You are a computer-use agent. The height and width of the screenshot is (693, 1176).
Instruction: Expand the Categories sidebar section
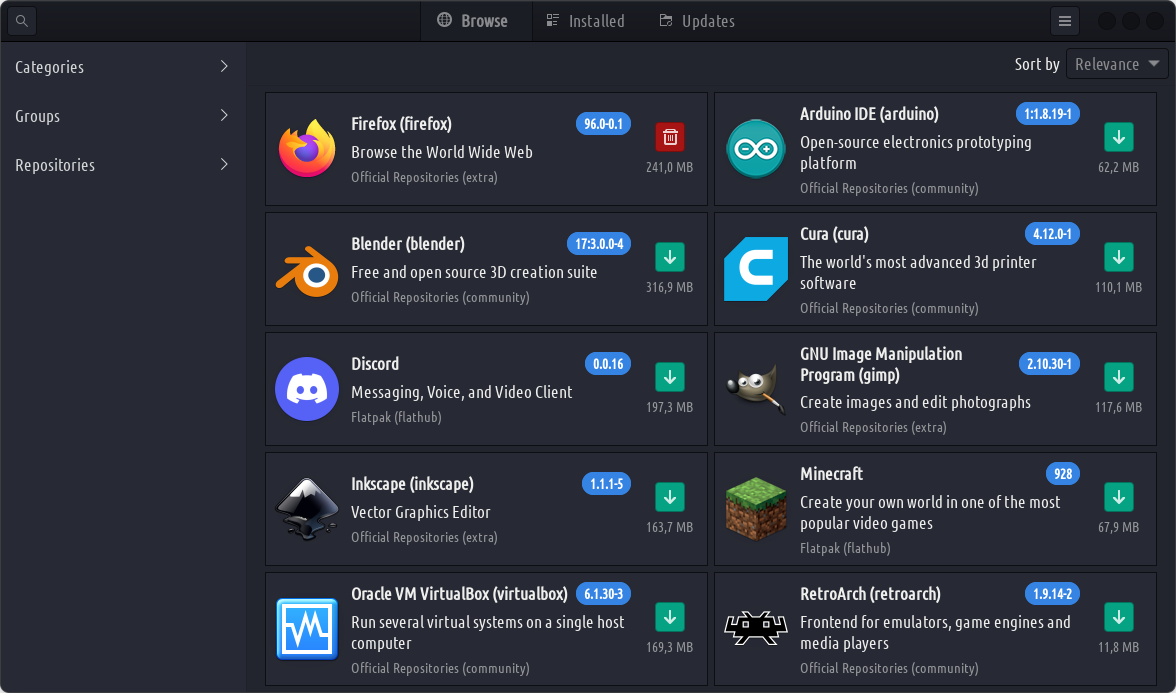click(x=122, y=67)
